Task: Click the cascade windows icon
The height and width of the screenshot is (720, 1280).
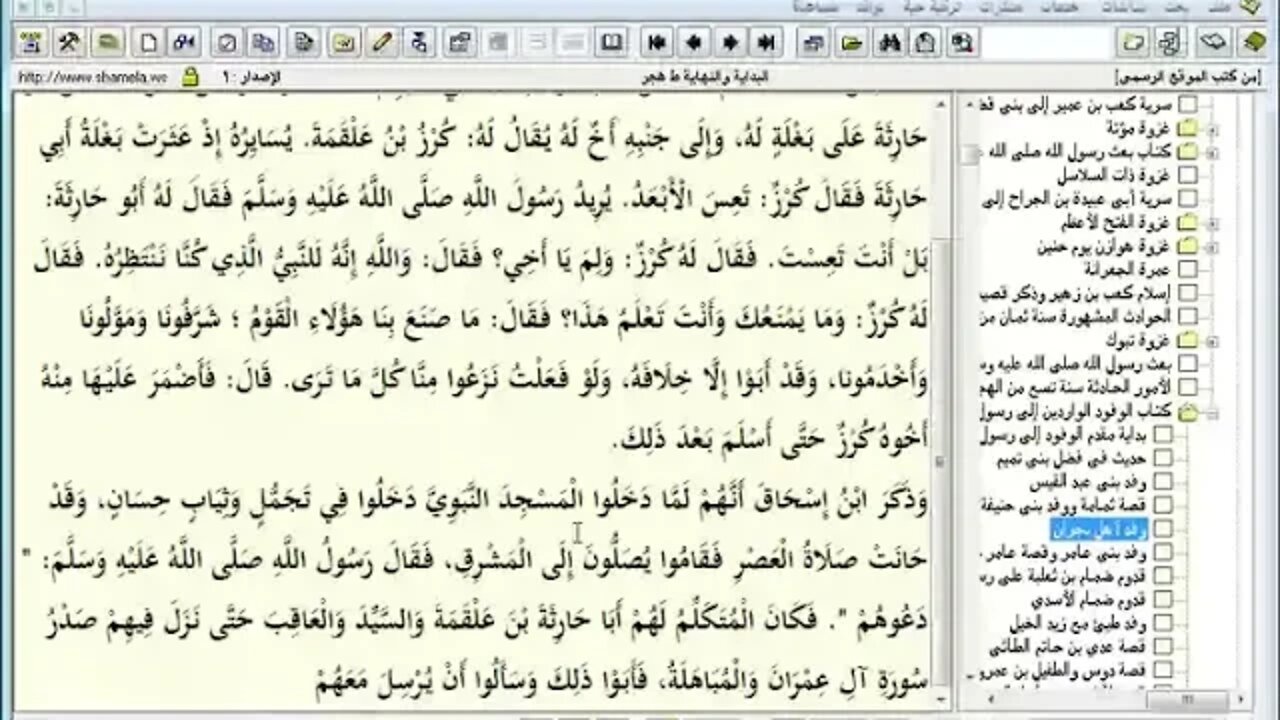Action: (x=814, y=42)
